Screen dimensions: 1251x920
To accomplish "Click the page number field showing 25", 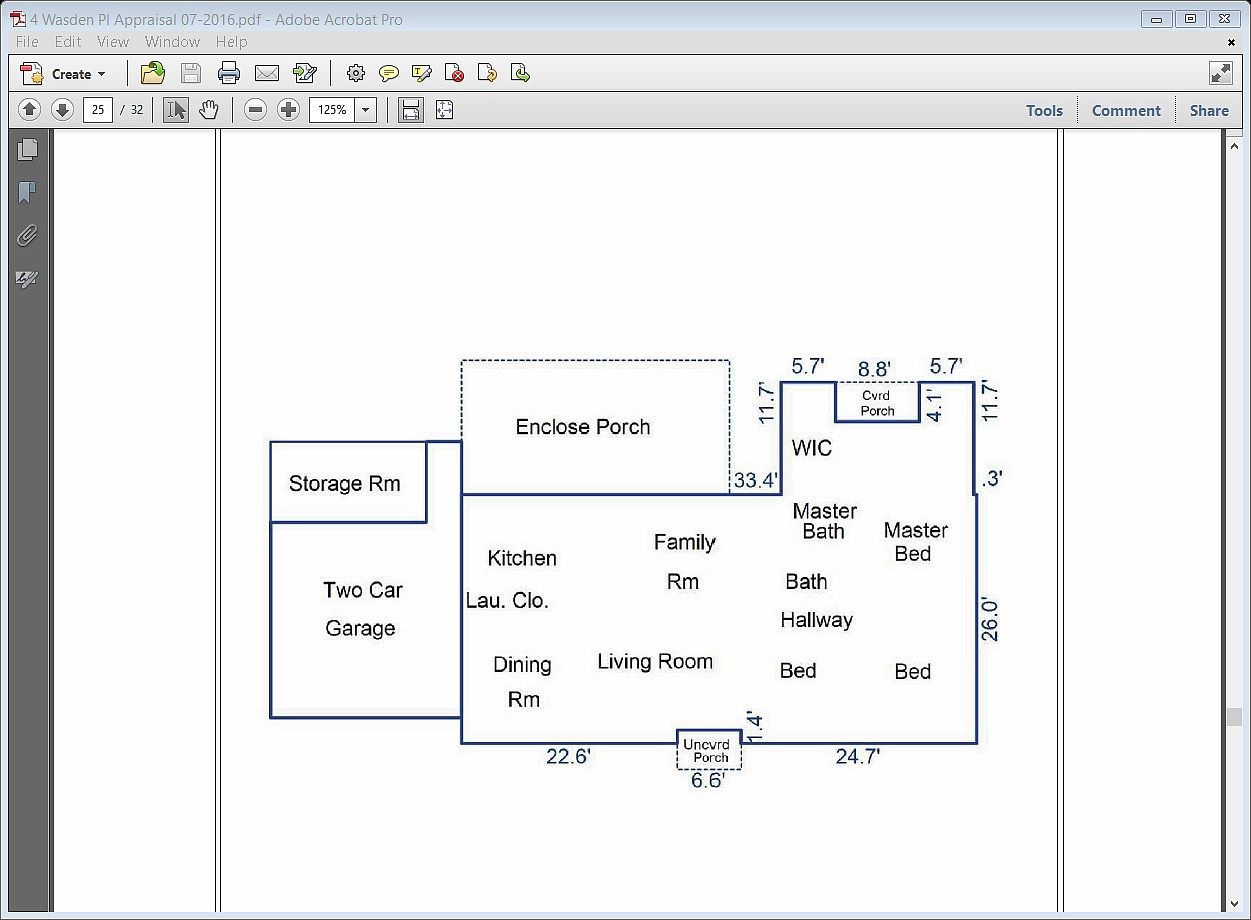I will click(98, 110).
